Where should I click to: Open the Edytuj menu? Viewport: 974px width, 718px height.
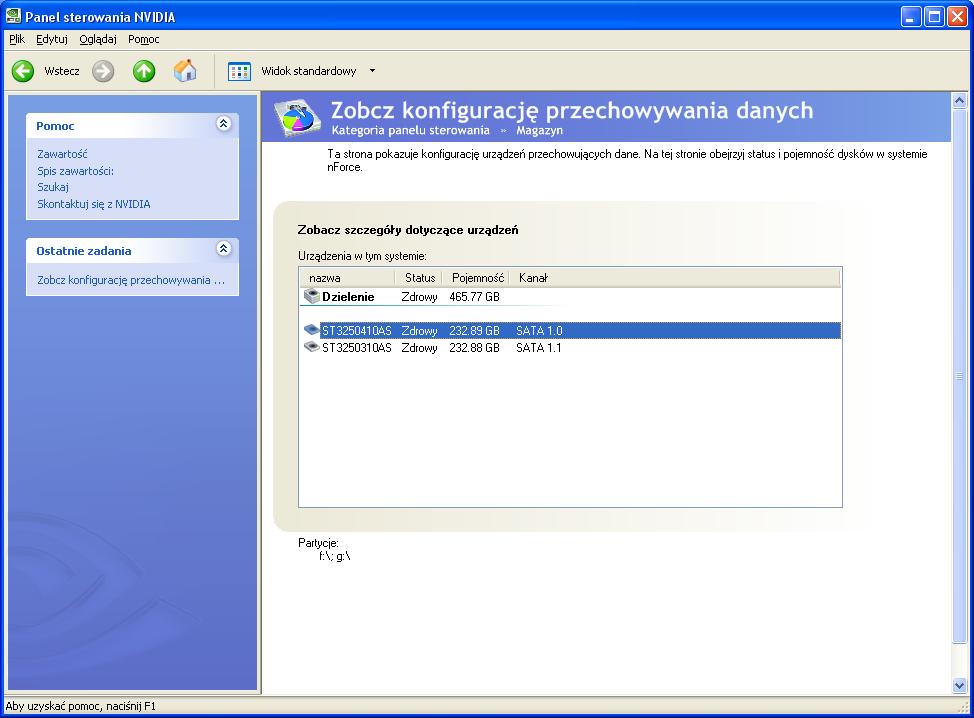pos(52,39)
